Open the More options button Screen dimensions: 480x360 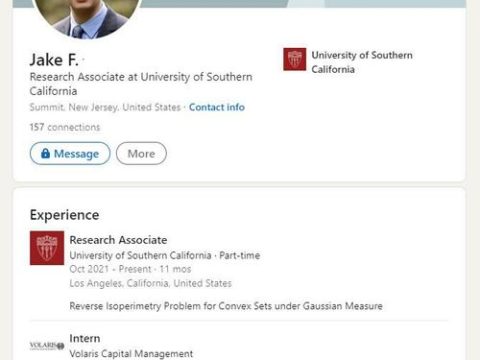pos(141,153)
